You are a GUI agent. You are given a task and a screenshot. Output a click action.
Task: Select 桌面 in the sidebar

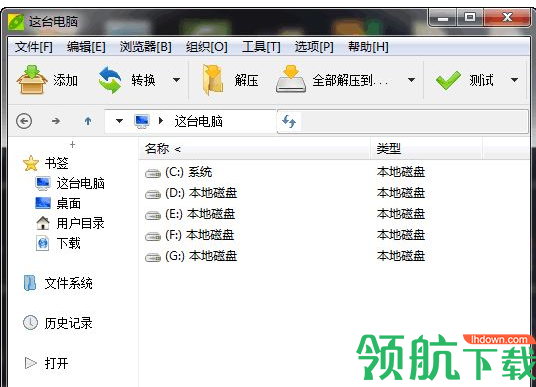pyautogui.click(x=58, y=203)
